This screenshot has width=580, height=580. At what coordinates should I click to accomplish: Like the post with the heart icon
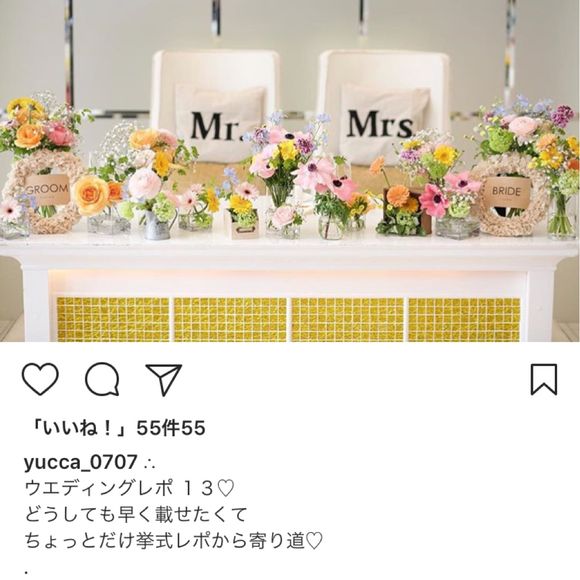click(x=40, y=378)
